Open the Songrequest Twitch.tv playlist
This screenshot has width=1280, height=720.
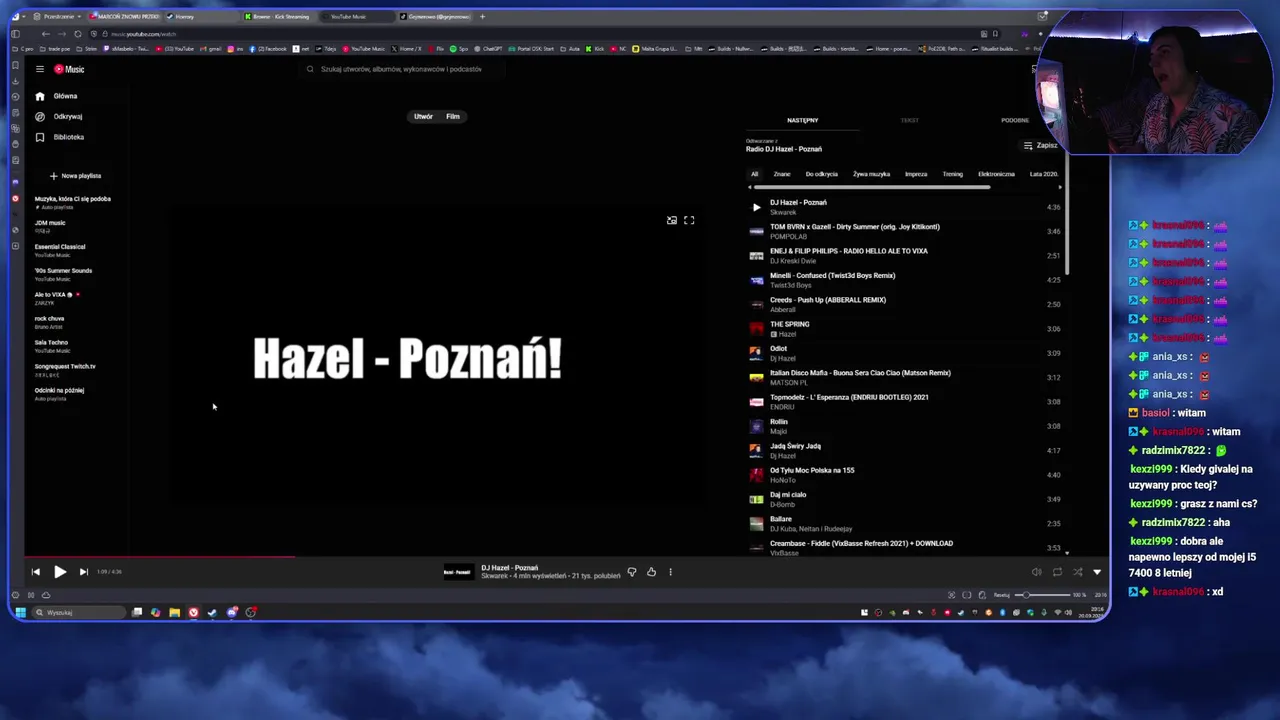[x=65, y=370]
